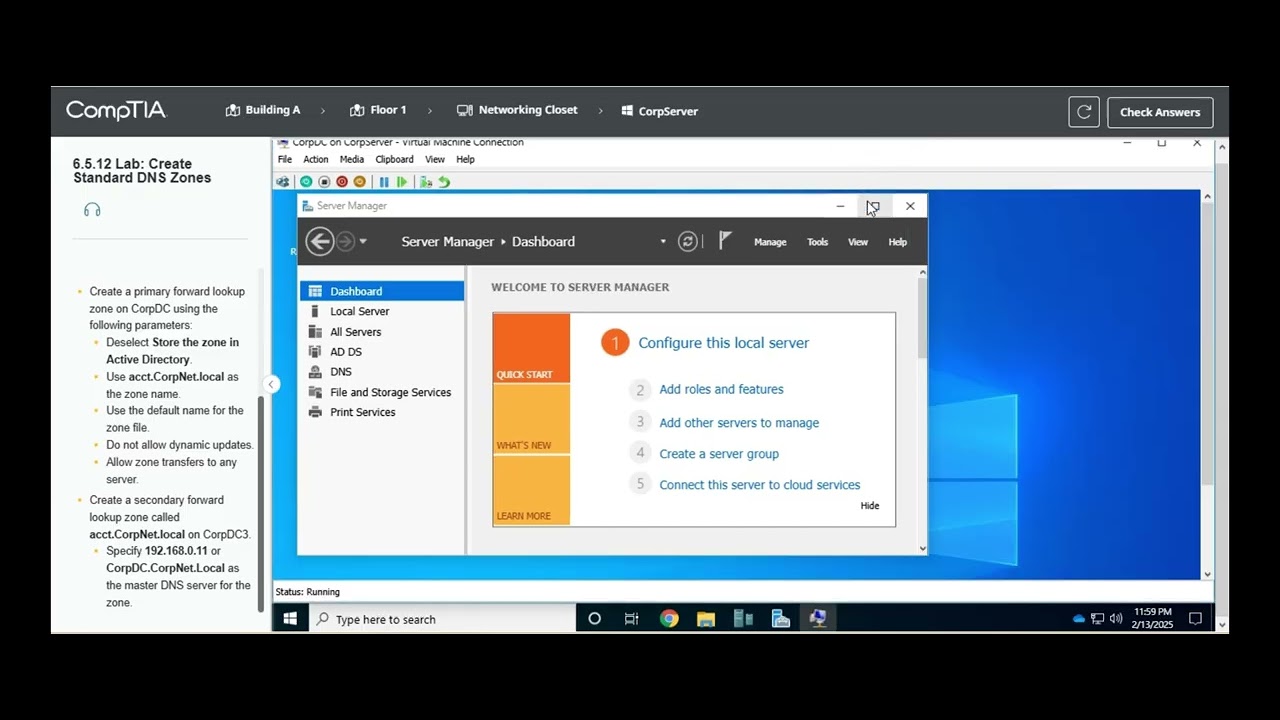This screenshot has height=720, width=1280.
Task: Select DNS in the Server Manager sidebar
Action: pyautogui.click(x=381, y=372)
